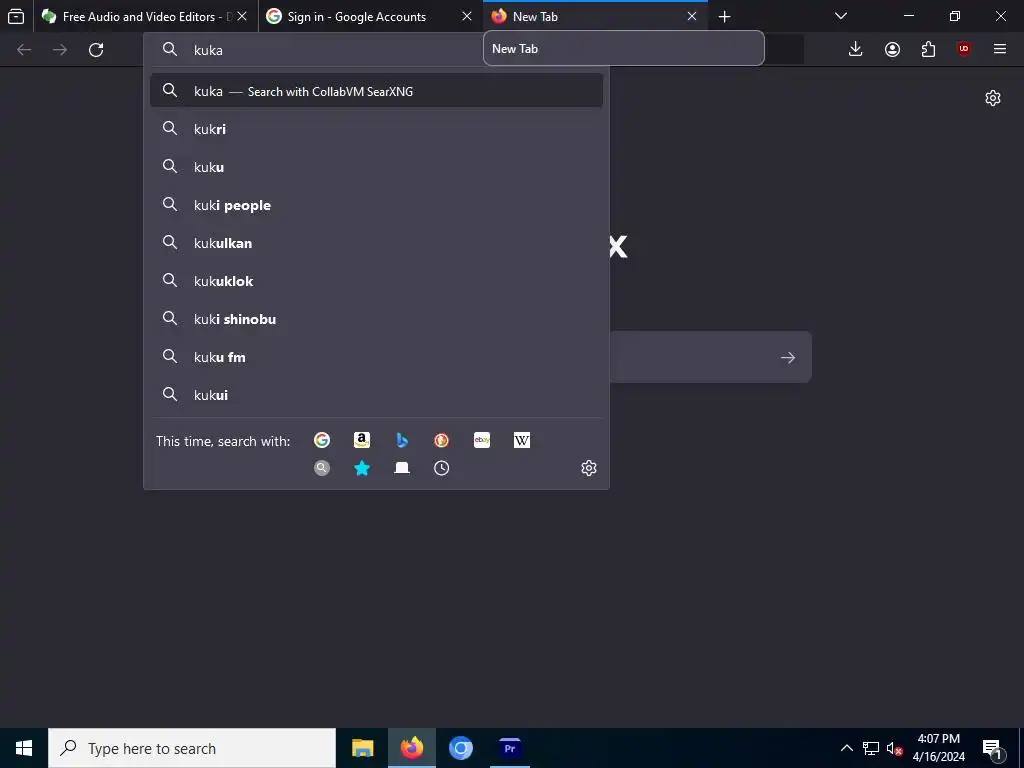Open the Windows Start menu
This screenshot has width=1024, height=768.
[24, 748]
